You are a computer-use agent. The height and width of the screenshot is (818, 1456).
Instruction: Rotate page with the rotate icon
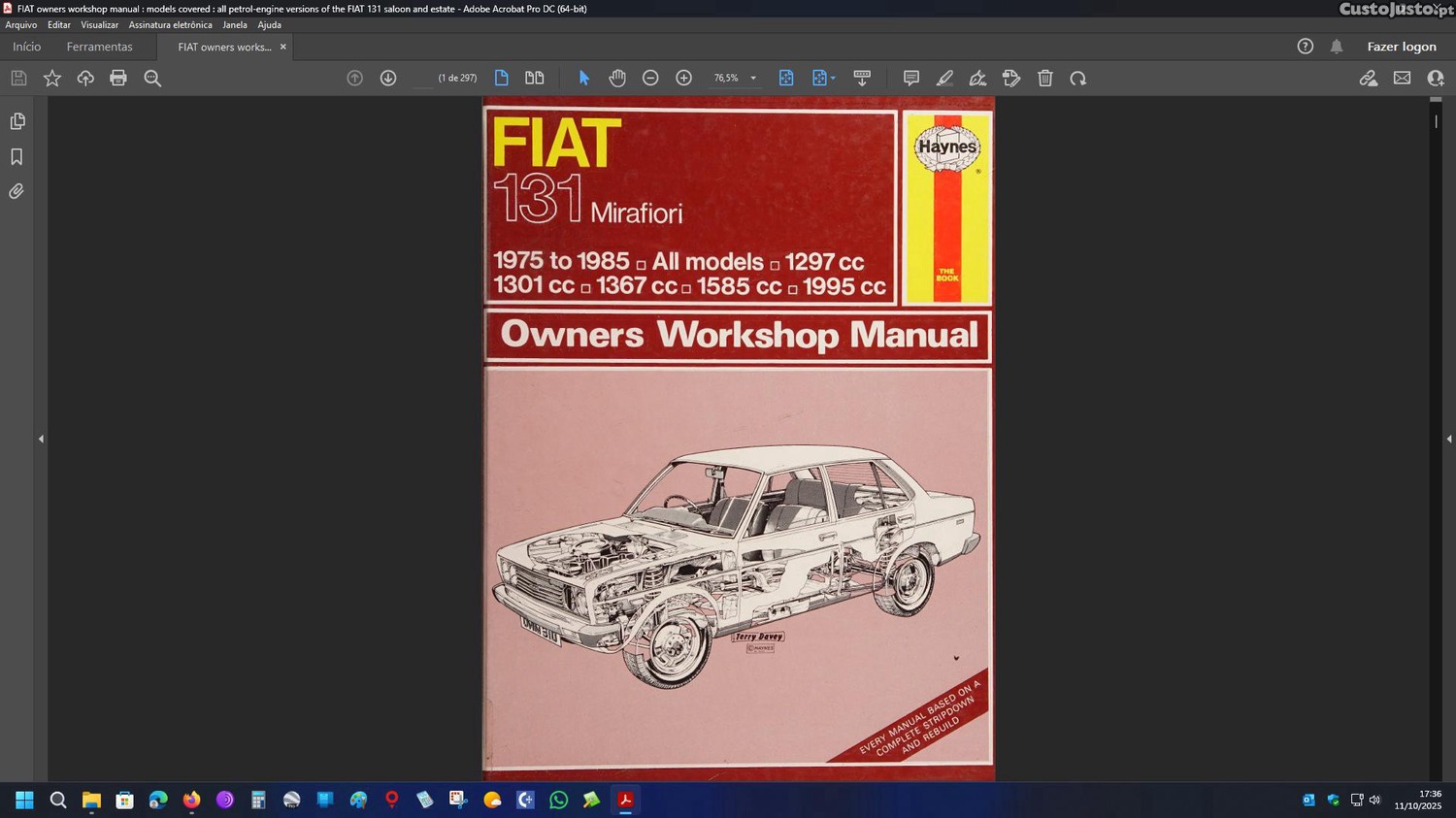point(1078,79)
